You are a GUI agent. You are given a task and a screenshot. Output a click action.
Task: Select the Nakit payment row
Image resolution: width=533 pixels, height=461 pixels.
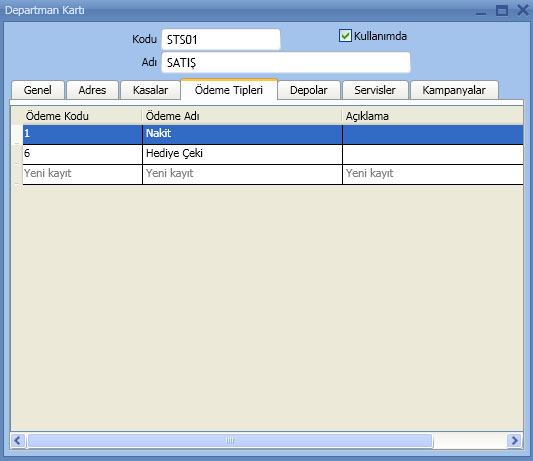click(273, 134)
